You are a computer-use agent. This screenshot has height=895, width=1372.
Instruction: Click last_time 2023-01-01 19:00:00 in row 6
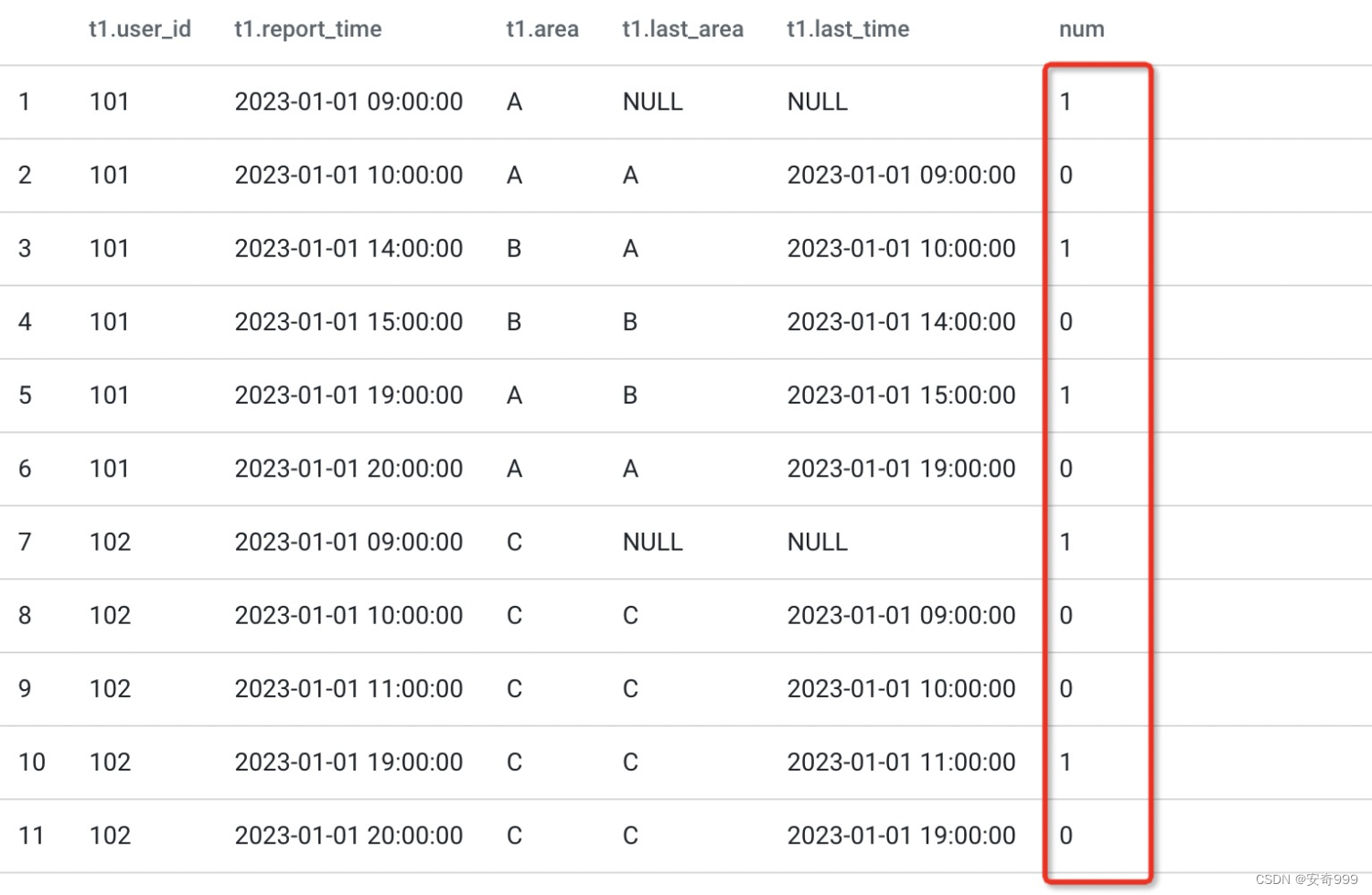click(901, 469)
